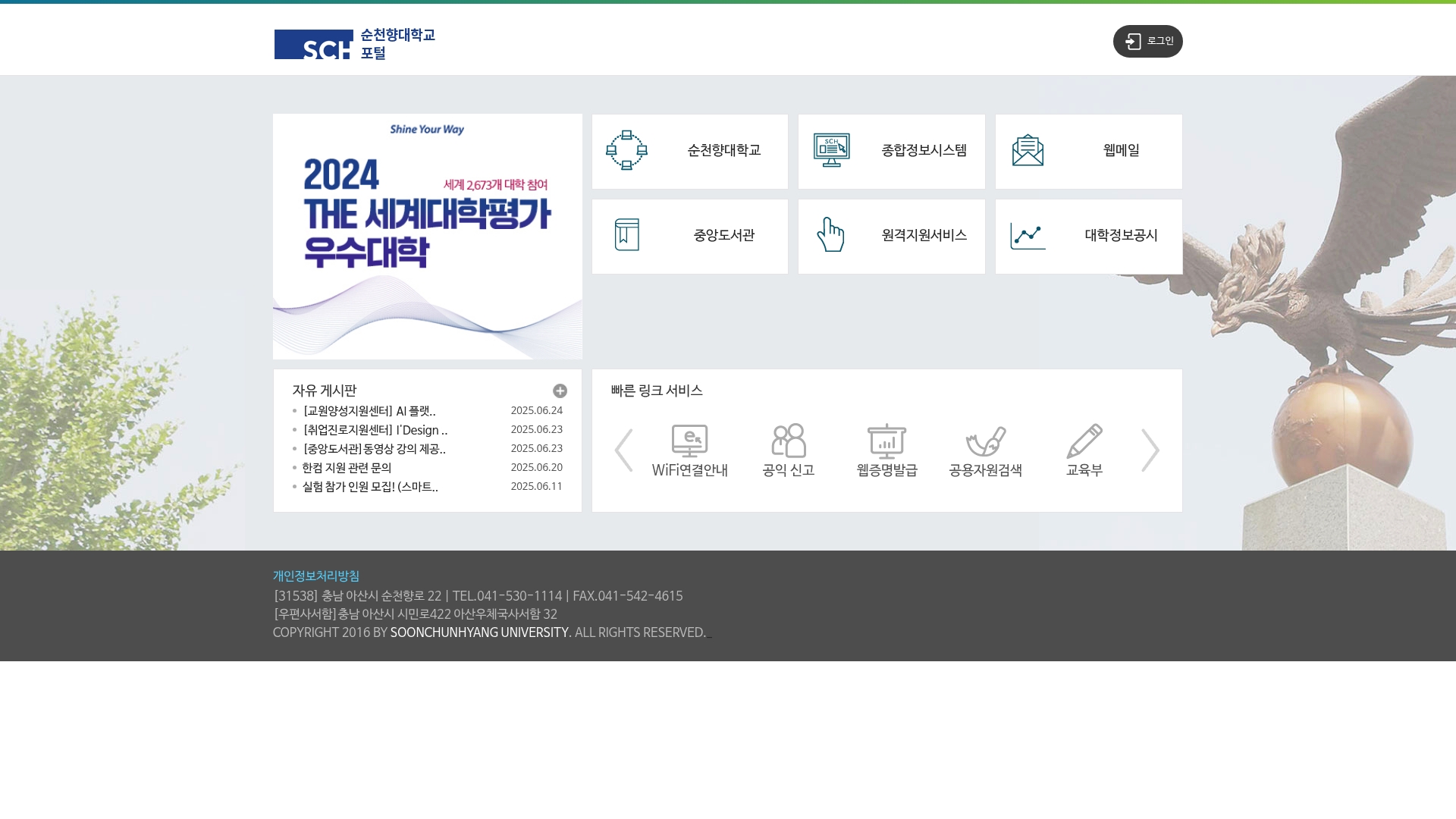
Task: Open the WiFi연결안내 label
Action: click(689, 470)
